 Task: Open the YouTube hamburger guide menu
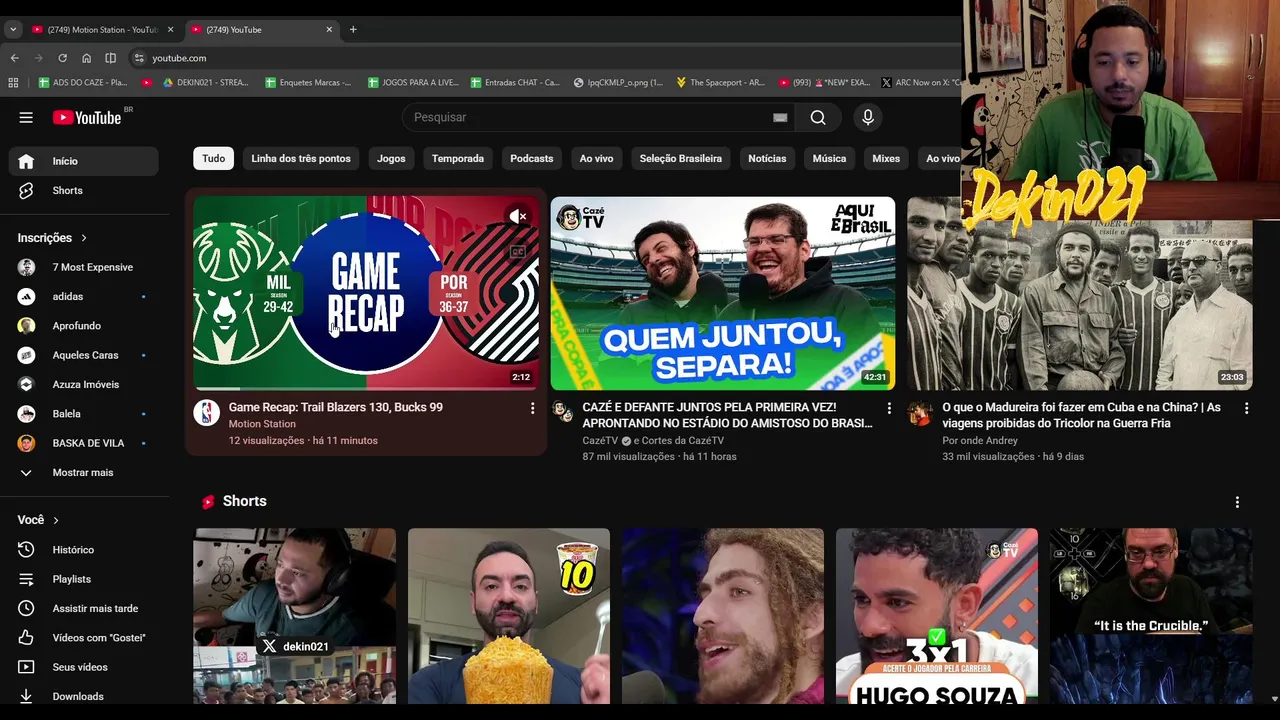(x=26, y=117)
